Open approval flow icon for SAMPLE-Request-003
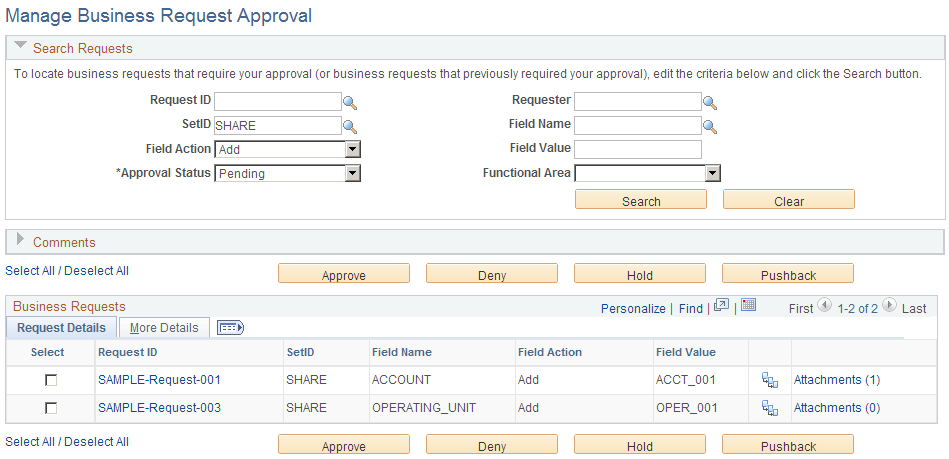The width and height of the screenshot is (949, 459). [x=770, y=408]
